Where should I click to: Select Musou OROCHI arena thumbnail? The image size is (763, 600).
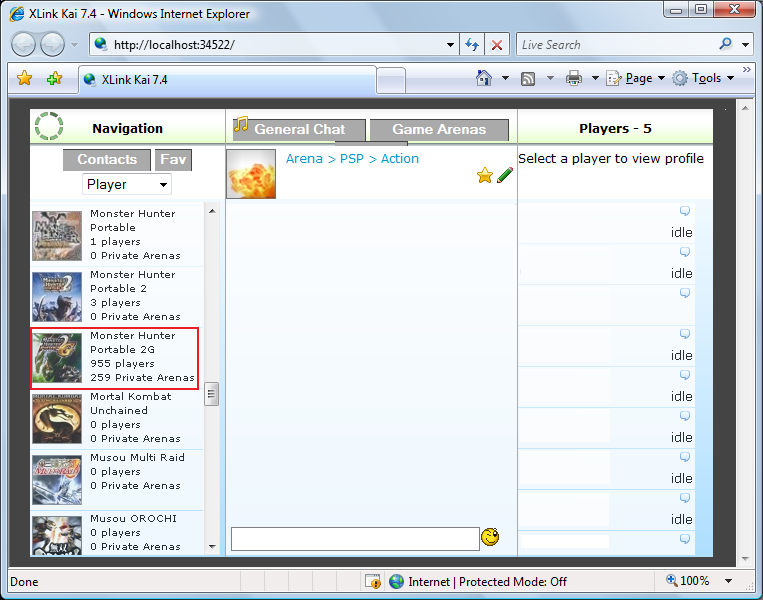[x=57, y=535]
